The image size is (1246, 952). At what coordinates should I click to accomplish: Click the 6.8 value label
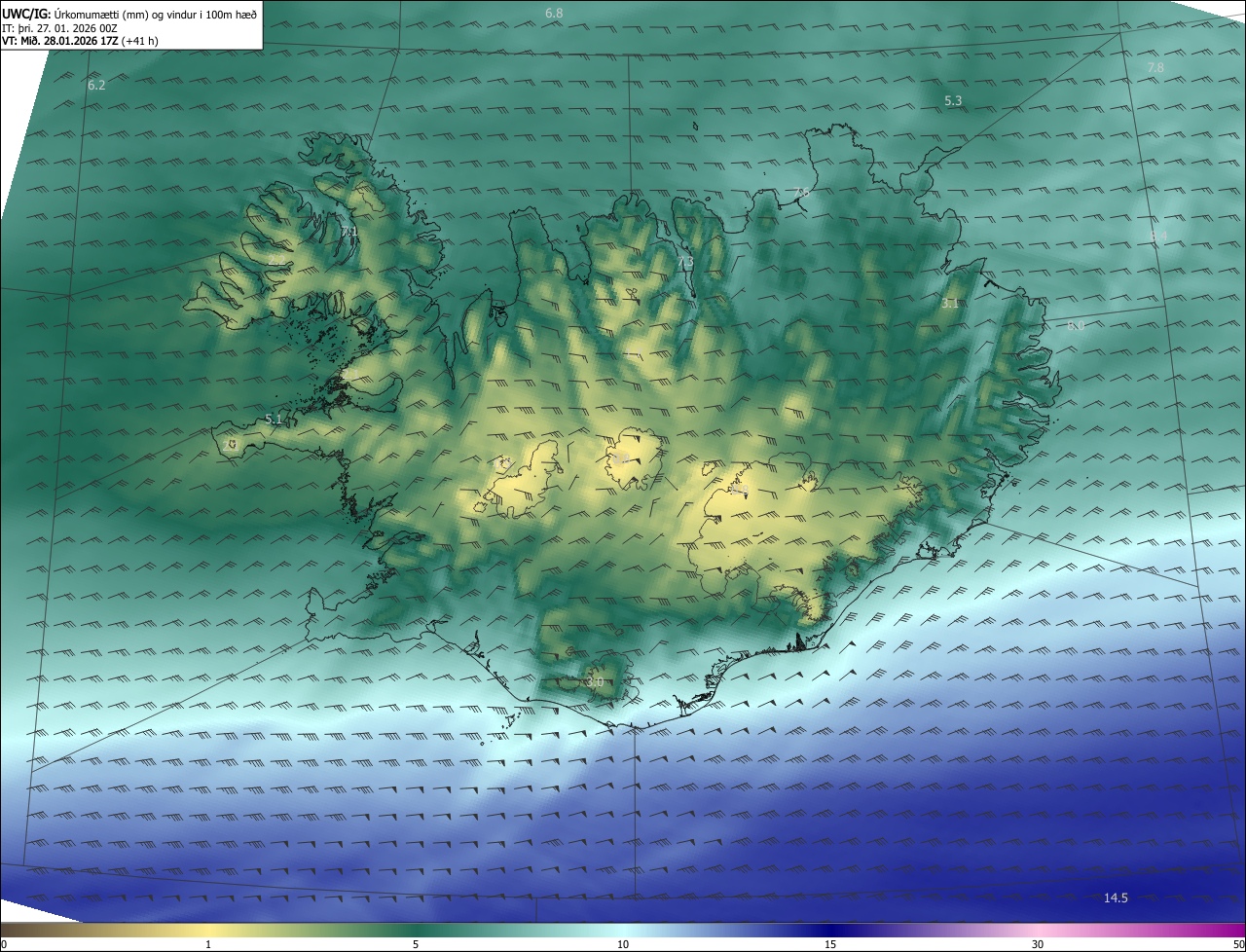[x=554, y=13]
